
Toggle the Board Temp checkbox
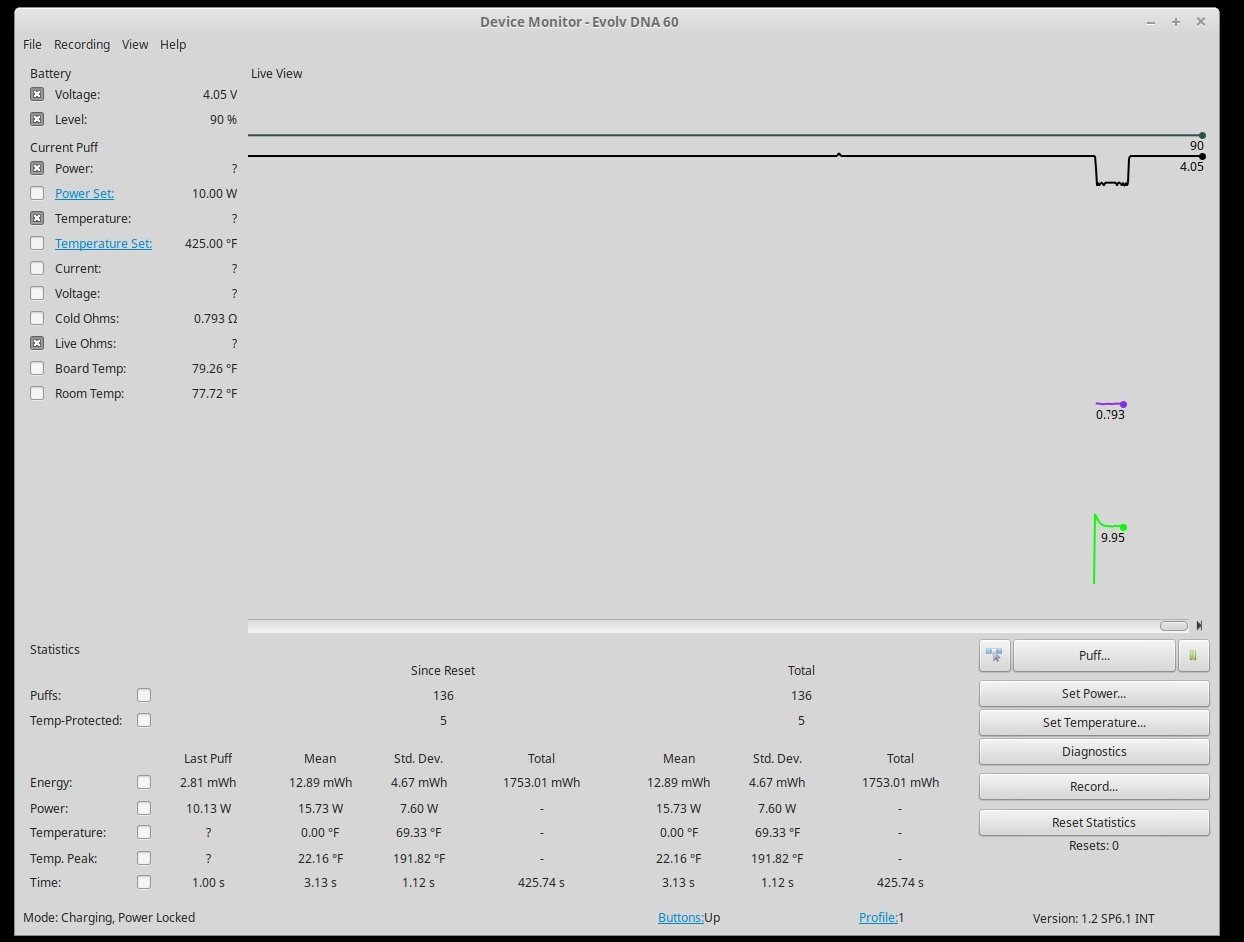coord(37,368)
